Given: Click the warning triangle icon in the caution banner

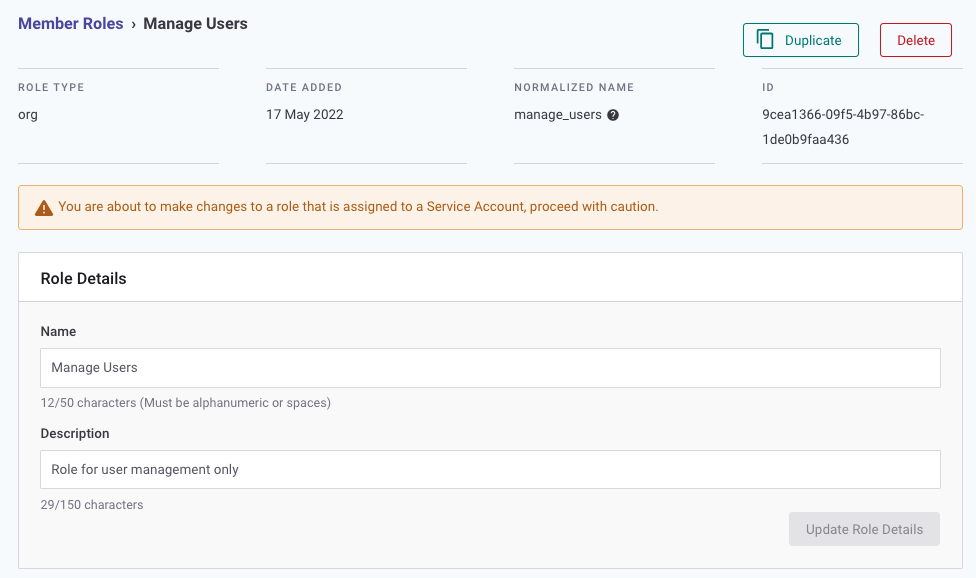Looking at the screenshot, I should [x=44, y=208].
